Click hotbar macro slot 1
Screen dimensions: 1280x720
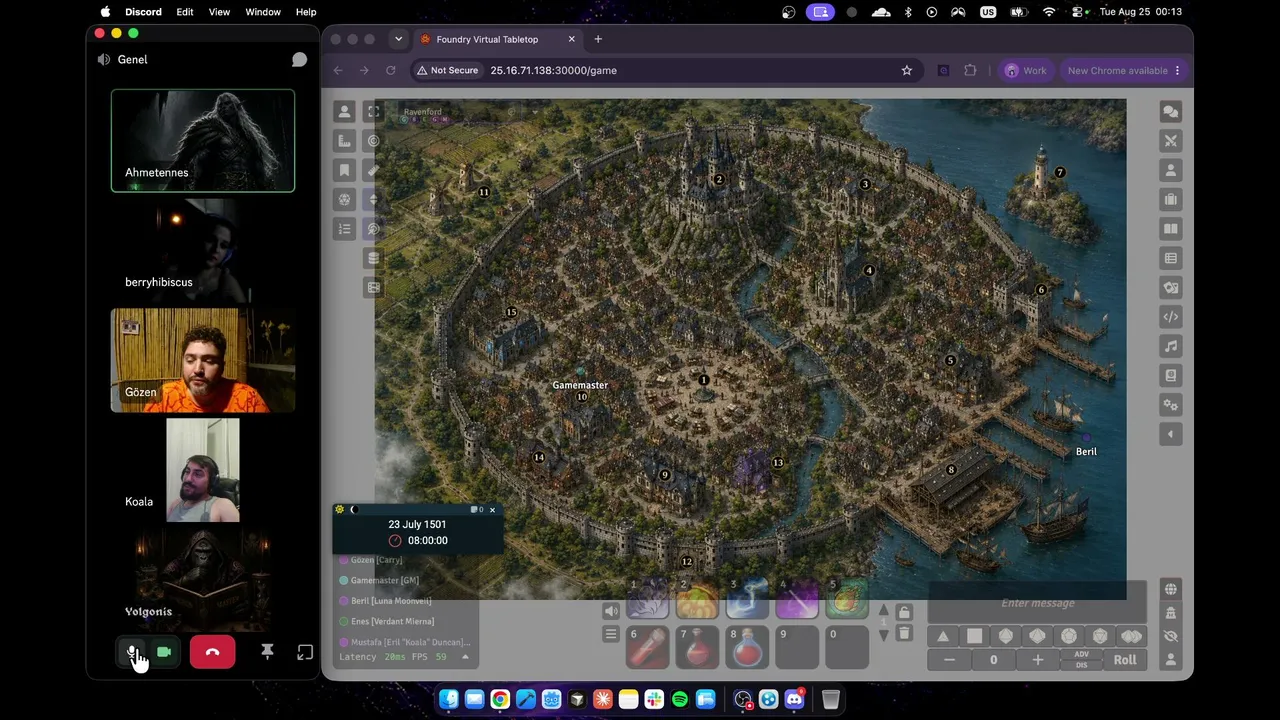(x=647, y=598)
